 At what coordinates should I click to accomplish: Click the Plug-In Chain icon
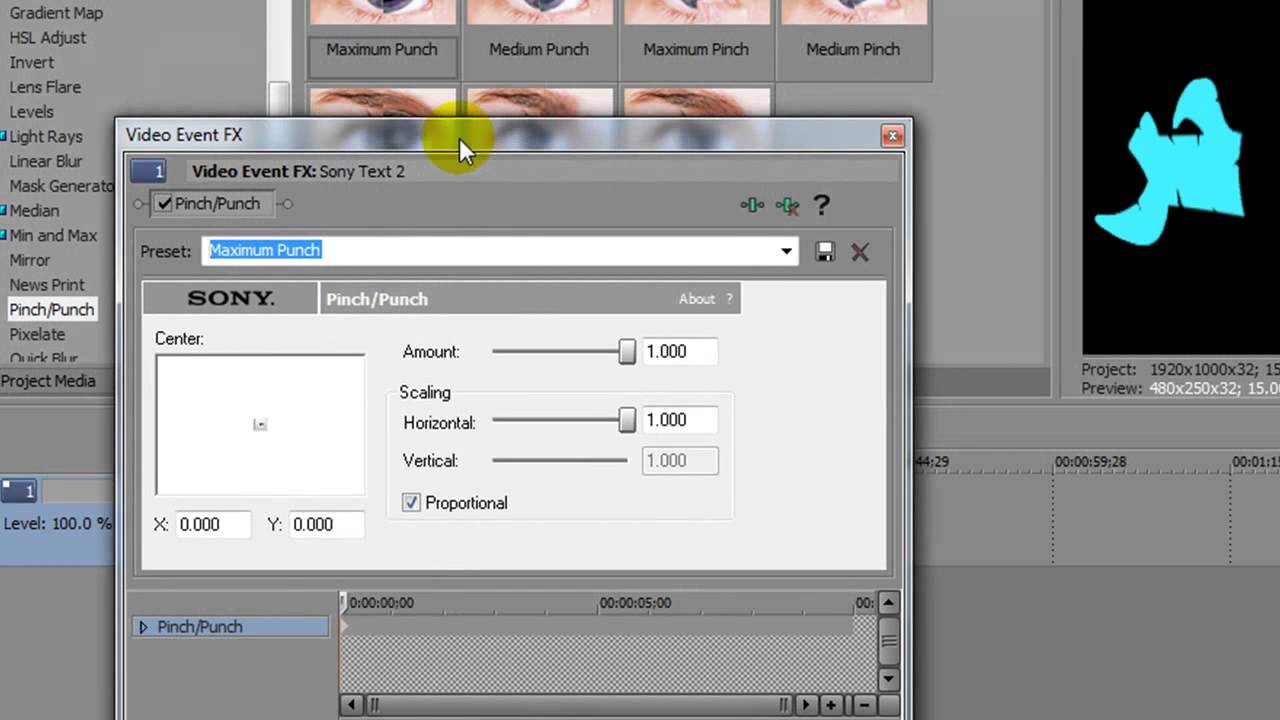[x=752, y=205]
